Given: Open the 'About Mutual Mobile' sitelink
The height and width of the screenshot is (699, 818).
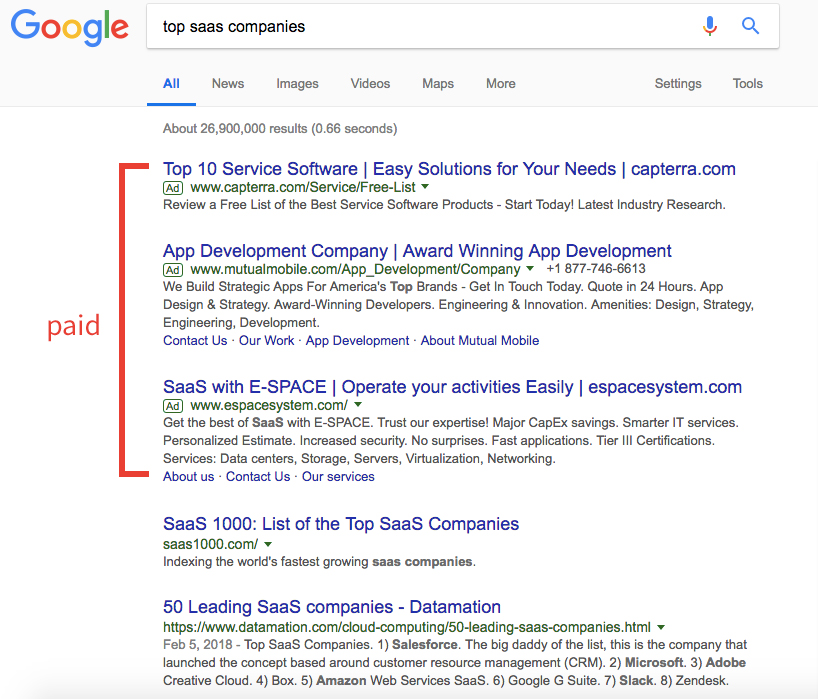Looking at the screenshot, I should coord(480,341).
